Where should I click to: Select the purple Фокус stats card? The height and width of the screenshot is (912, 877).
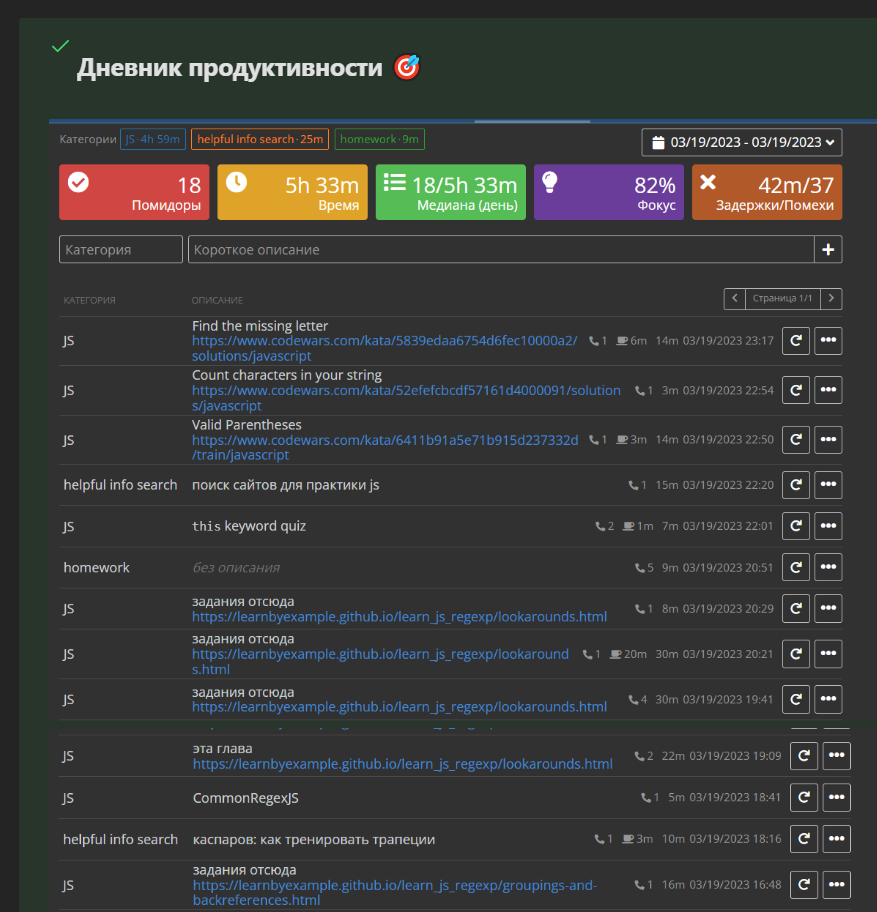(608, 193)
